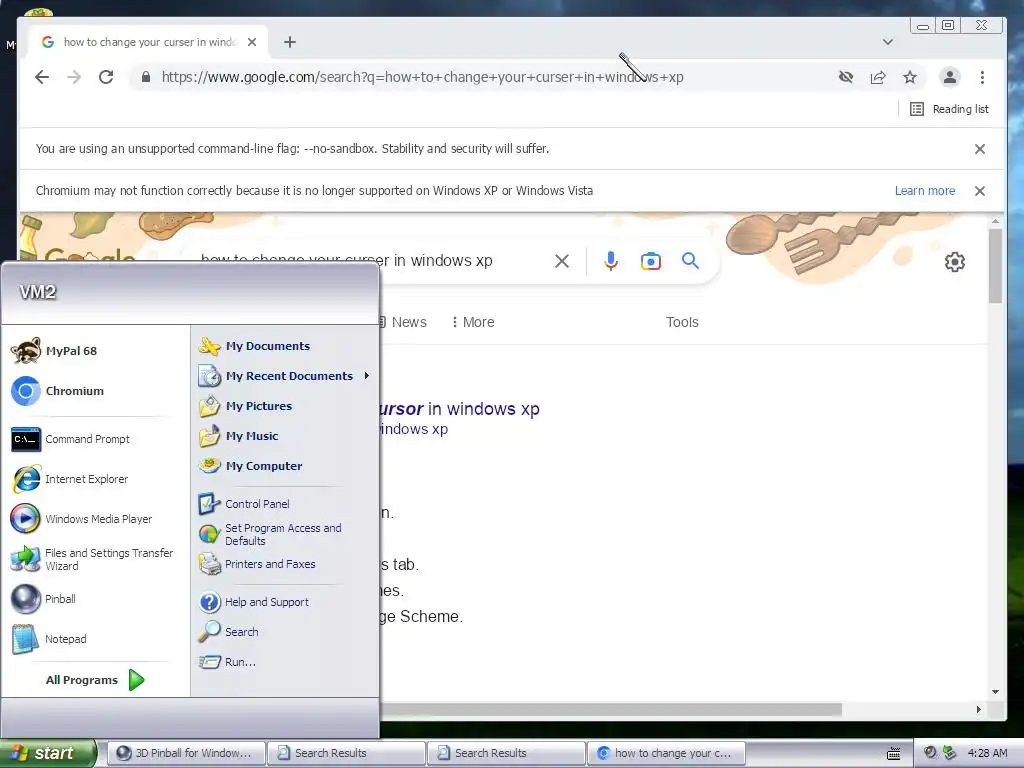Search by image camera icon
Viewport: 1024px width, 768px height.
(650, 261)
